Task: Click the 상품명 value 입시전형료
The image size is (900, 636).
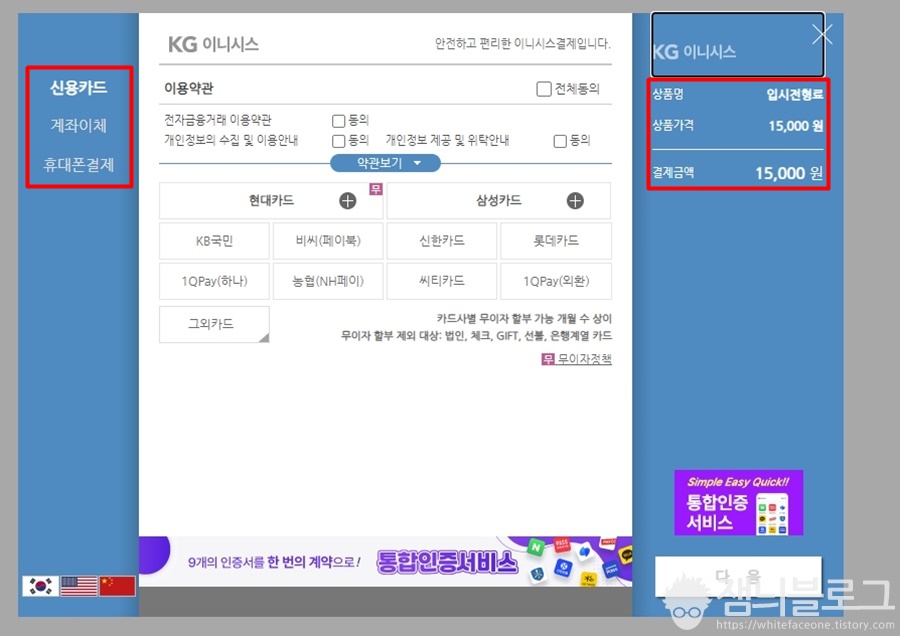Action: tap(795, 95)
